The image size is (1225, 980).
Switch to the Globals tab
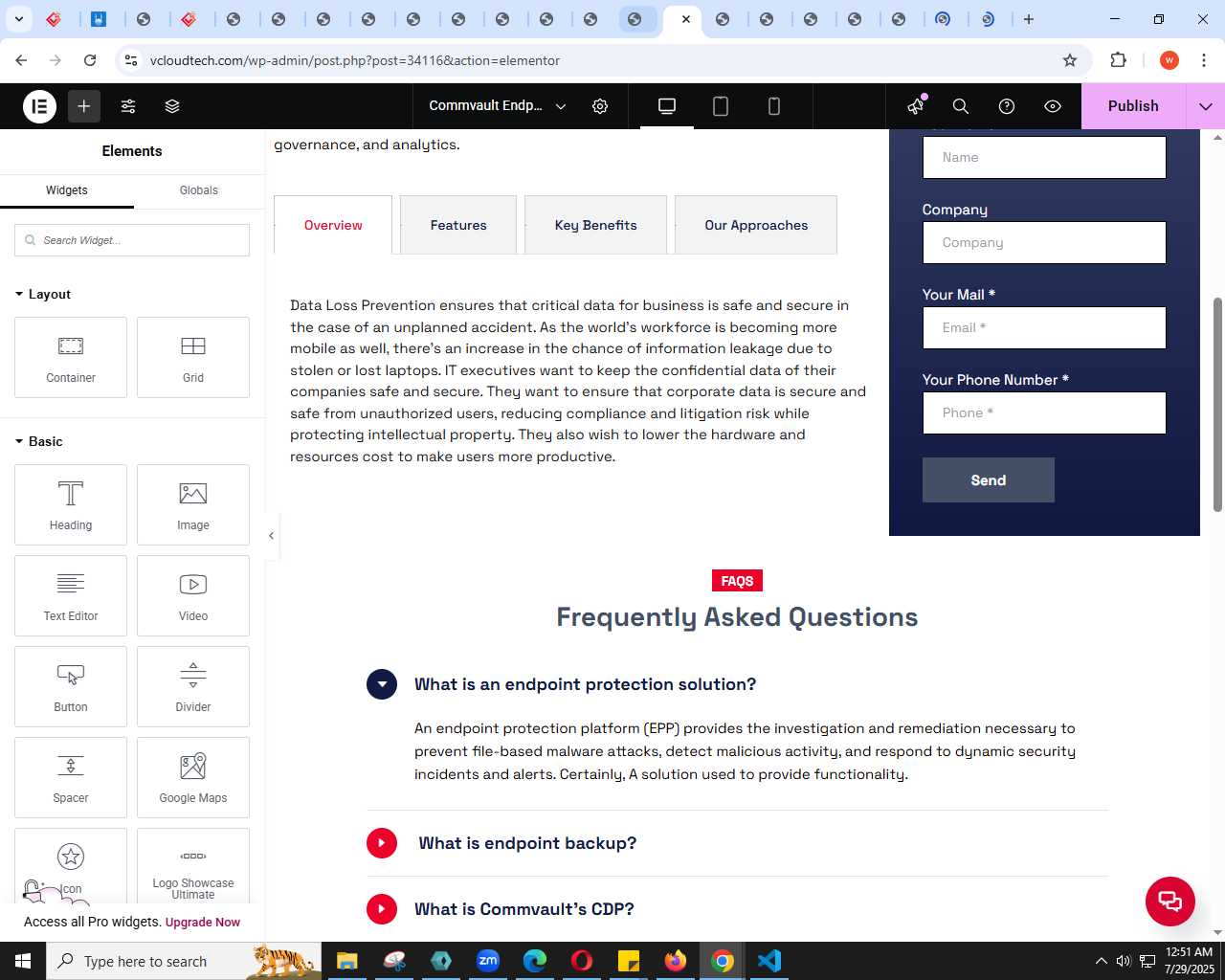(199, 190)
